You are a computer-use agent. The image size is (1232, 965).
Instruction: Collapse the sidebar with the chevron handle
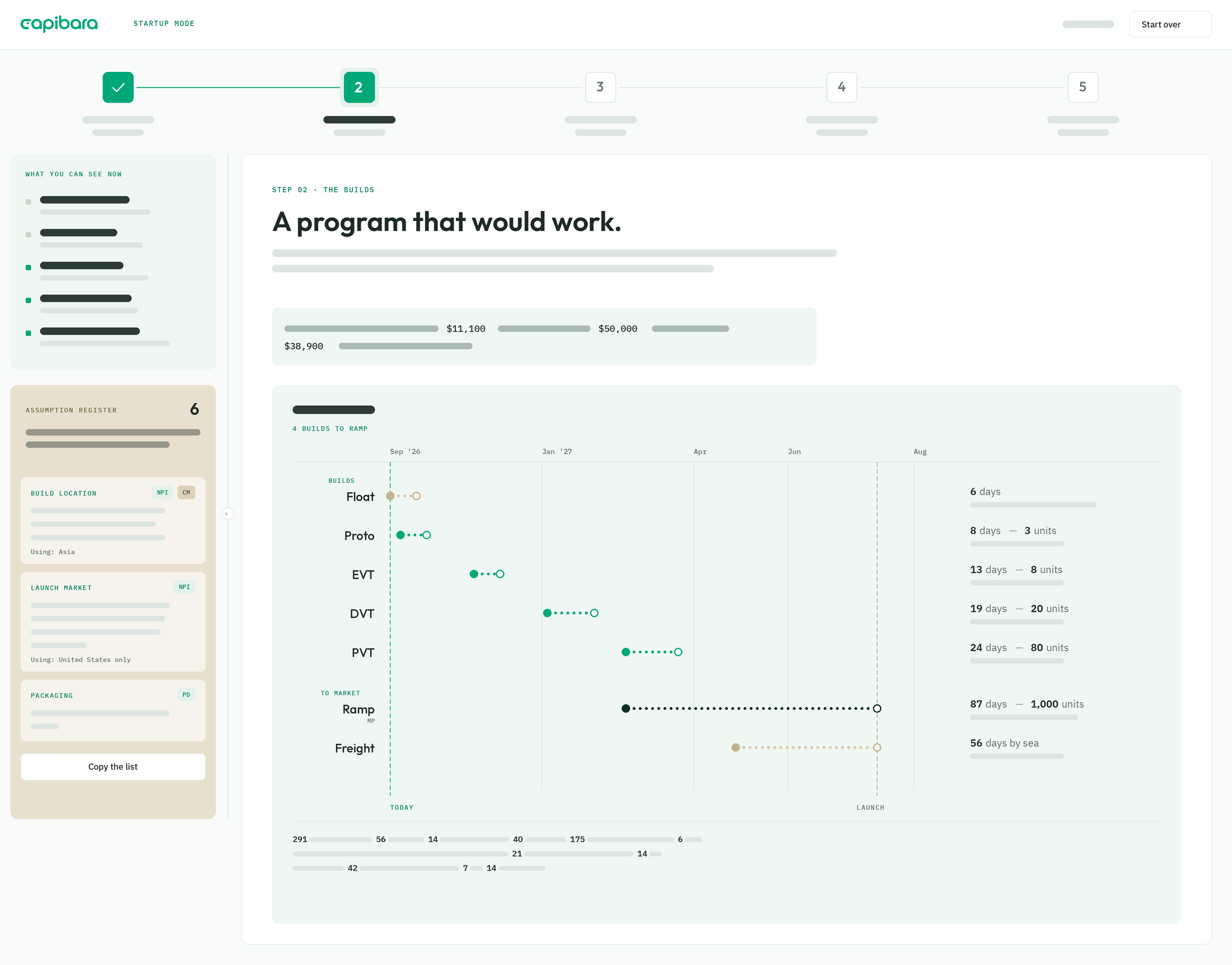[x=227, y=514]
